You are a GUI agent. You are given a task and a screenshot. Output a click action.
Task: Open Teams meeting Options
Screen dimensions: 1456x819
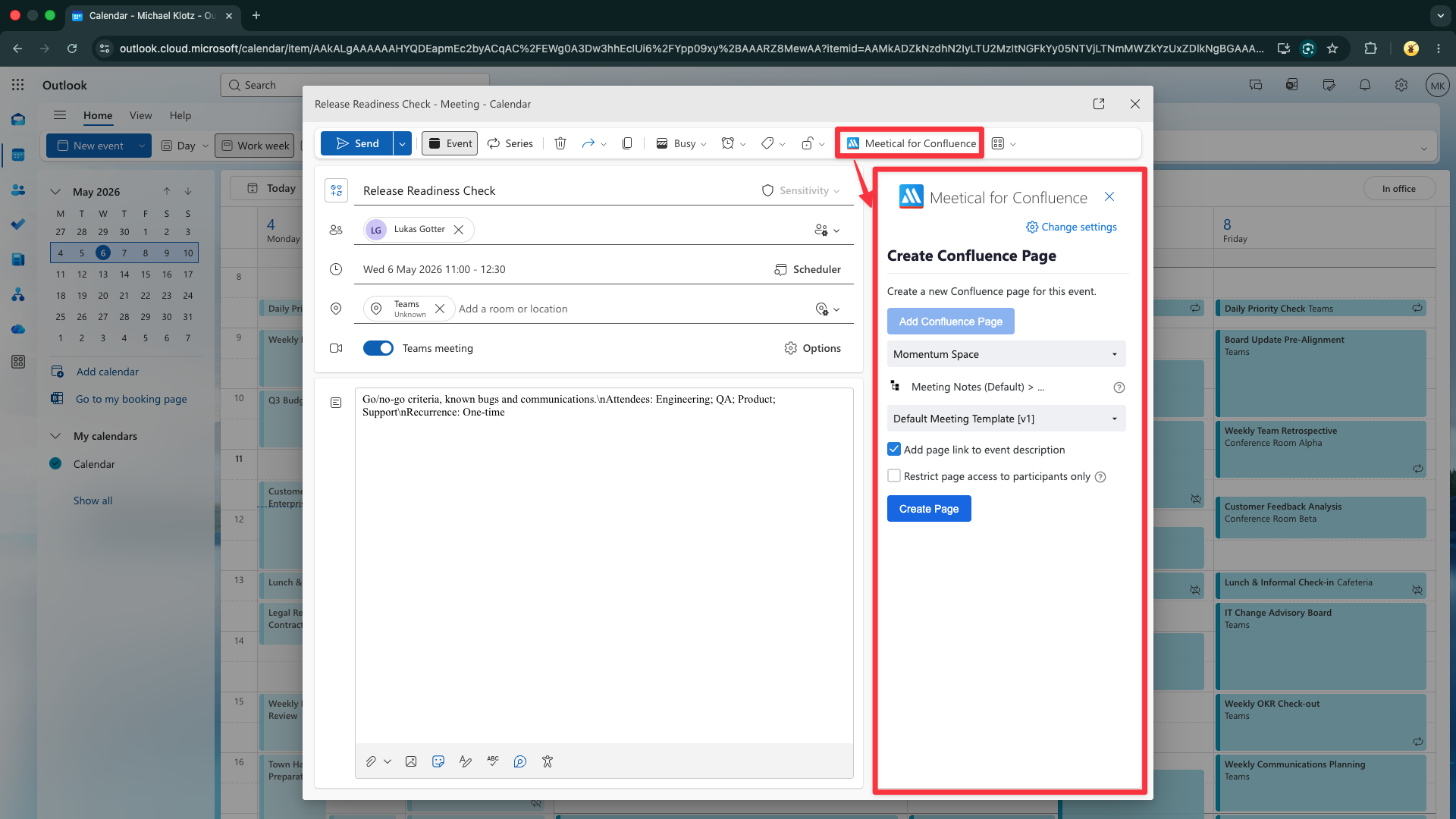(813, 348)
